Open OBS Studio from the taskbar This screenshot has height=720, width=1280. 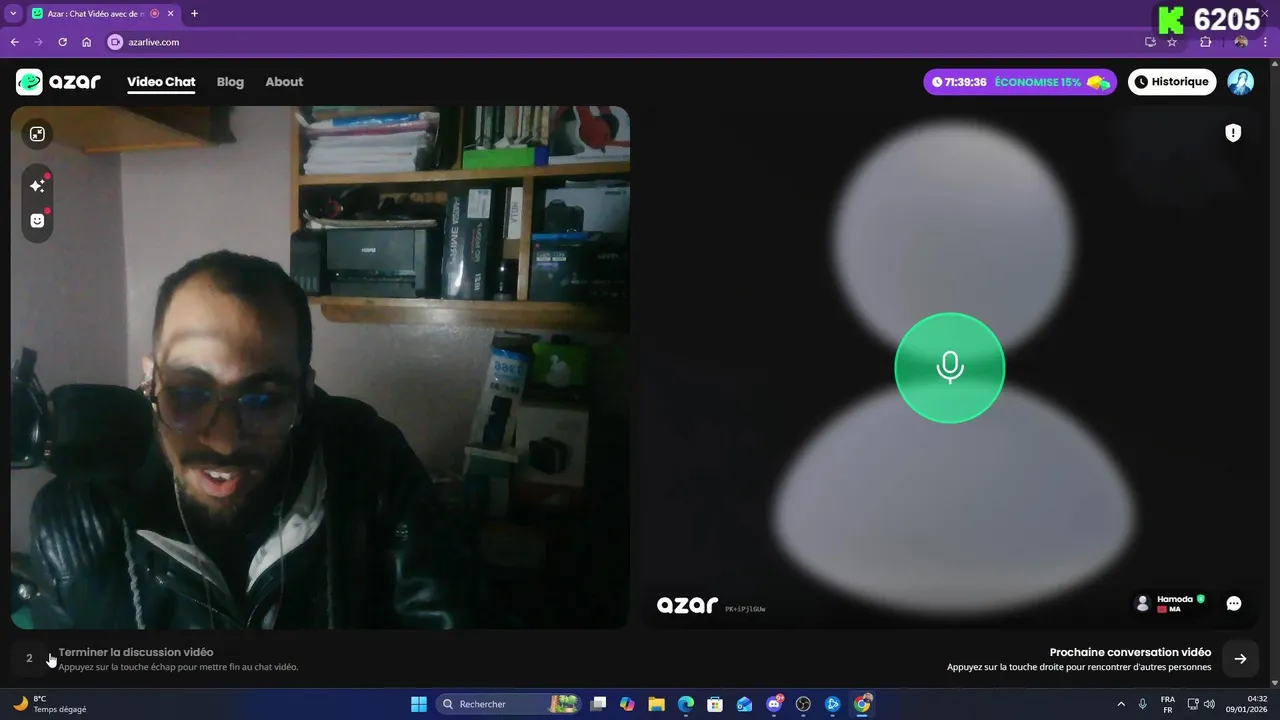click(803, 704)
